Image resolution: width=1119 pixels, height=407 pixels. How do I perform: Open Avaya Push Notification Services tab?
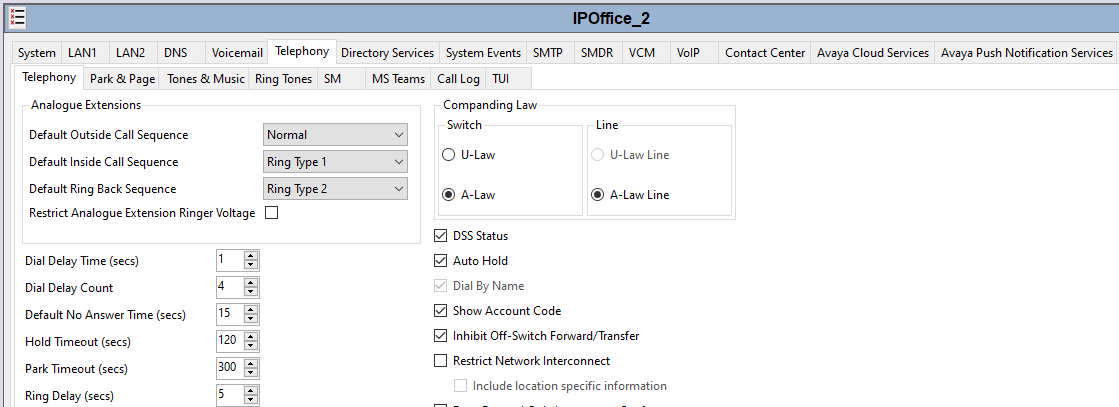pos(1026,53)
